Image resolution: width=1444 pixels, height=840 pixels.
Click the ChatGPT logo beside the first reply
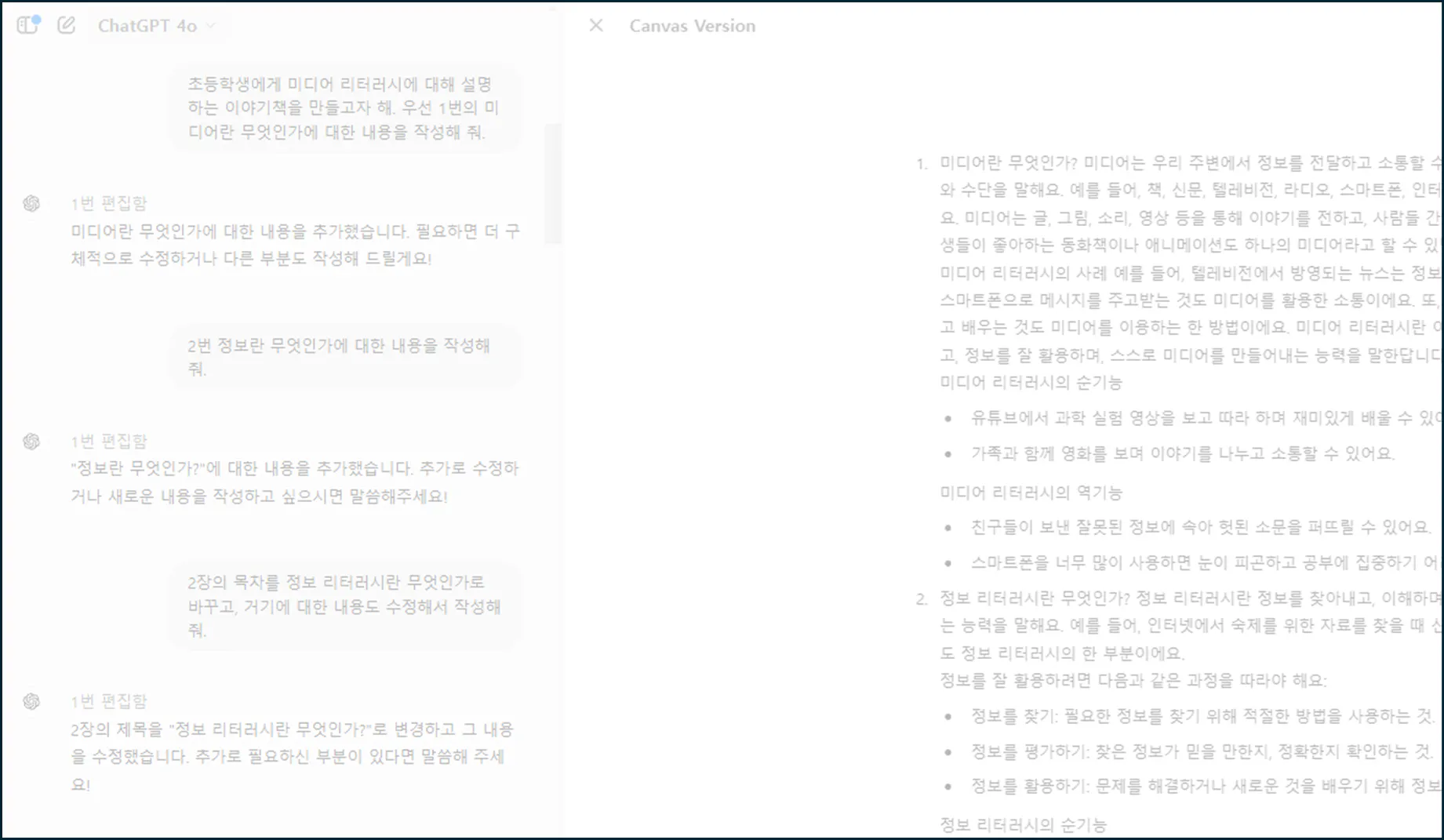point(31,204)
